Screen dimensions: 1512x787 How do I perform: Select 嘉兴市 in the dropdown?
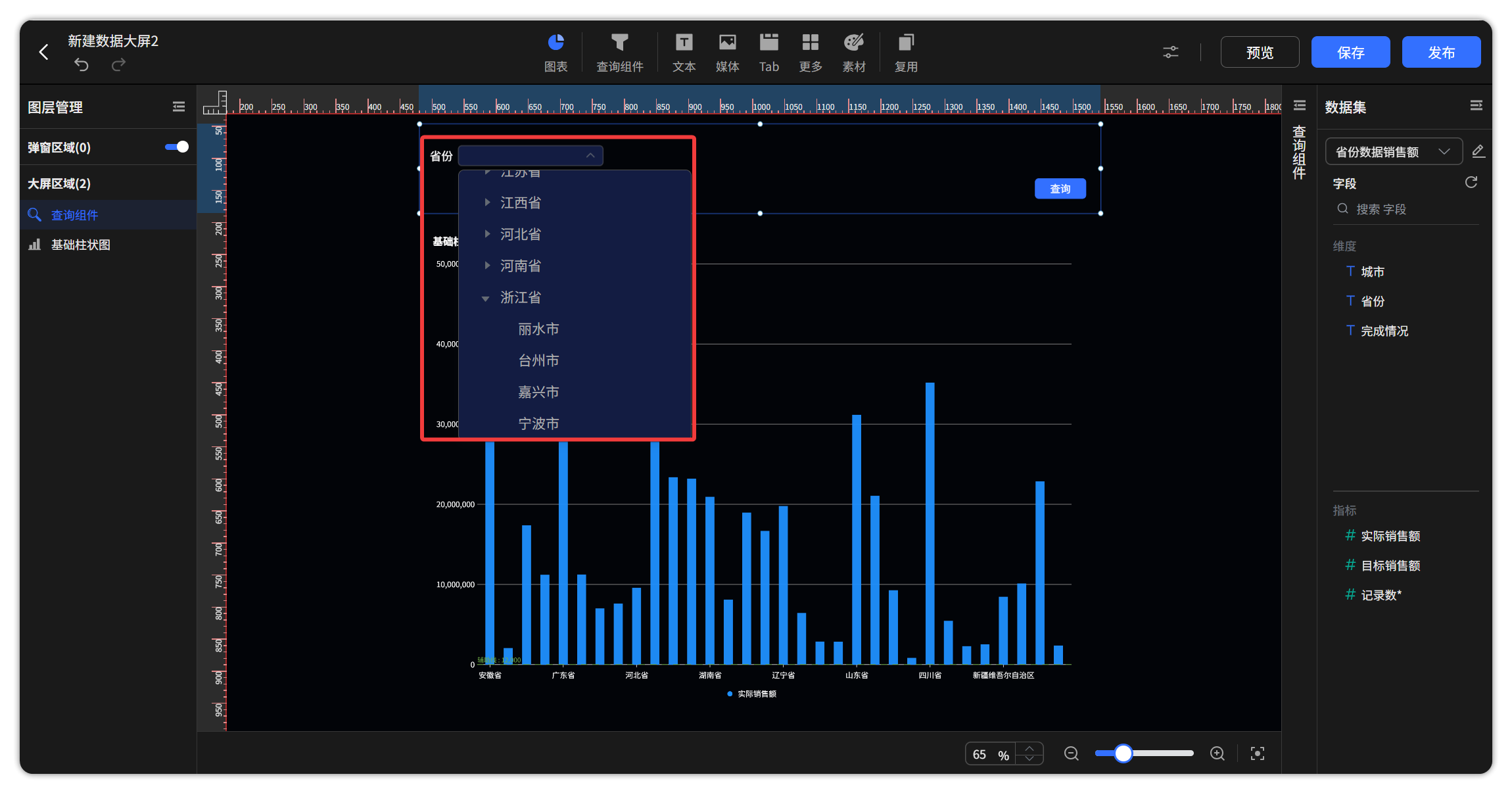538,392
